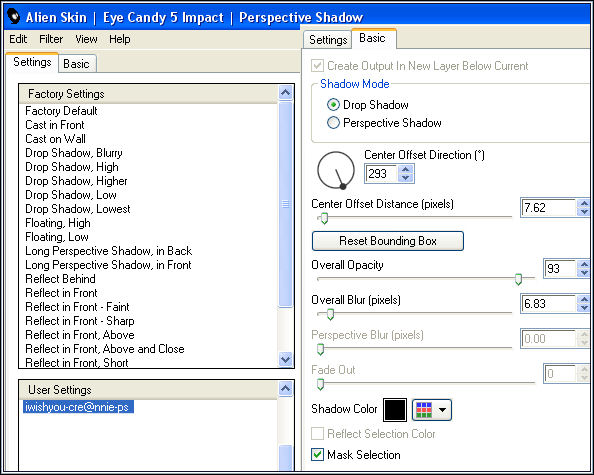Click the Overall Opacity value field

point(560,269)
